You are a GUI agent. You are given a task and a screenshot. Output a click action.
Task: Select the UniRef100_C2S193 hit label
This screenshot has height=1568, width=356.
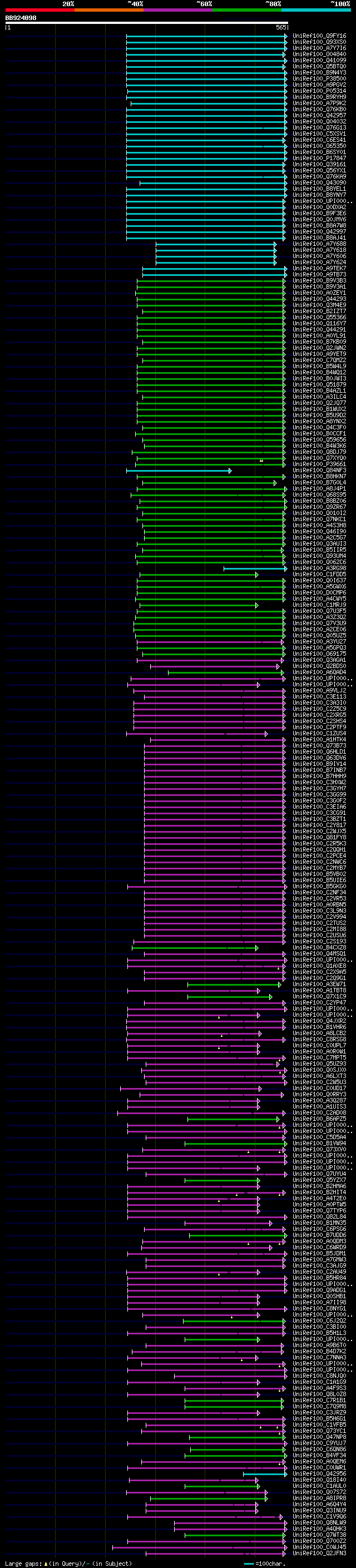pos(319,942)
